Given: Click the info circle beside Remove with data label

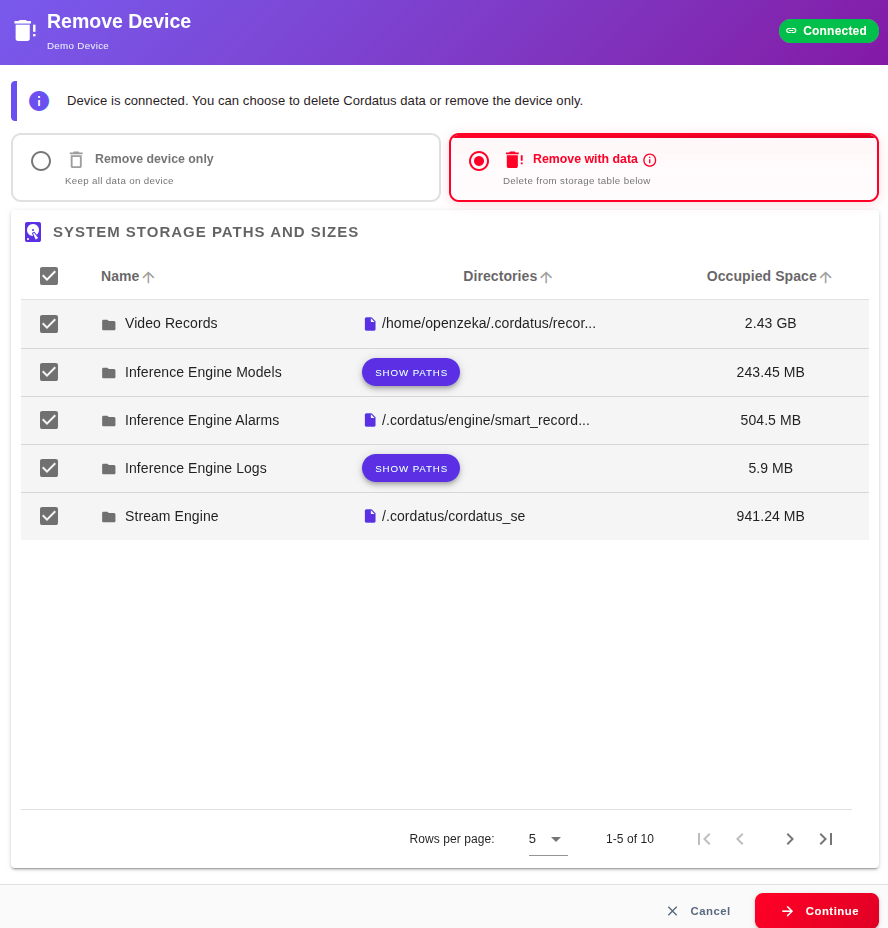Looking at the screenshot, I should pos(650,160).
